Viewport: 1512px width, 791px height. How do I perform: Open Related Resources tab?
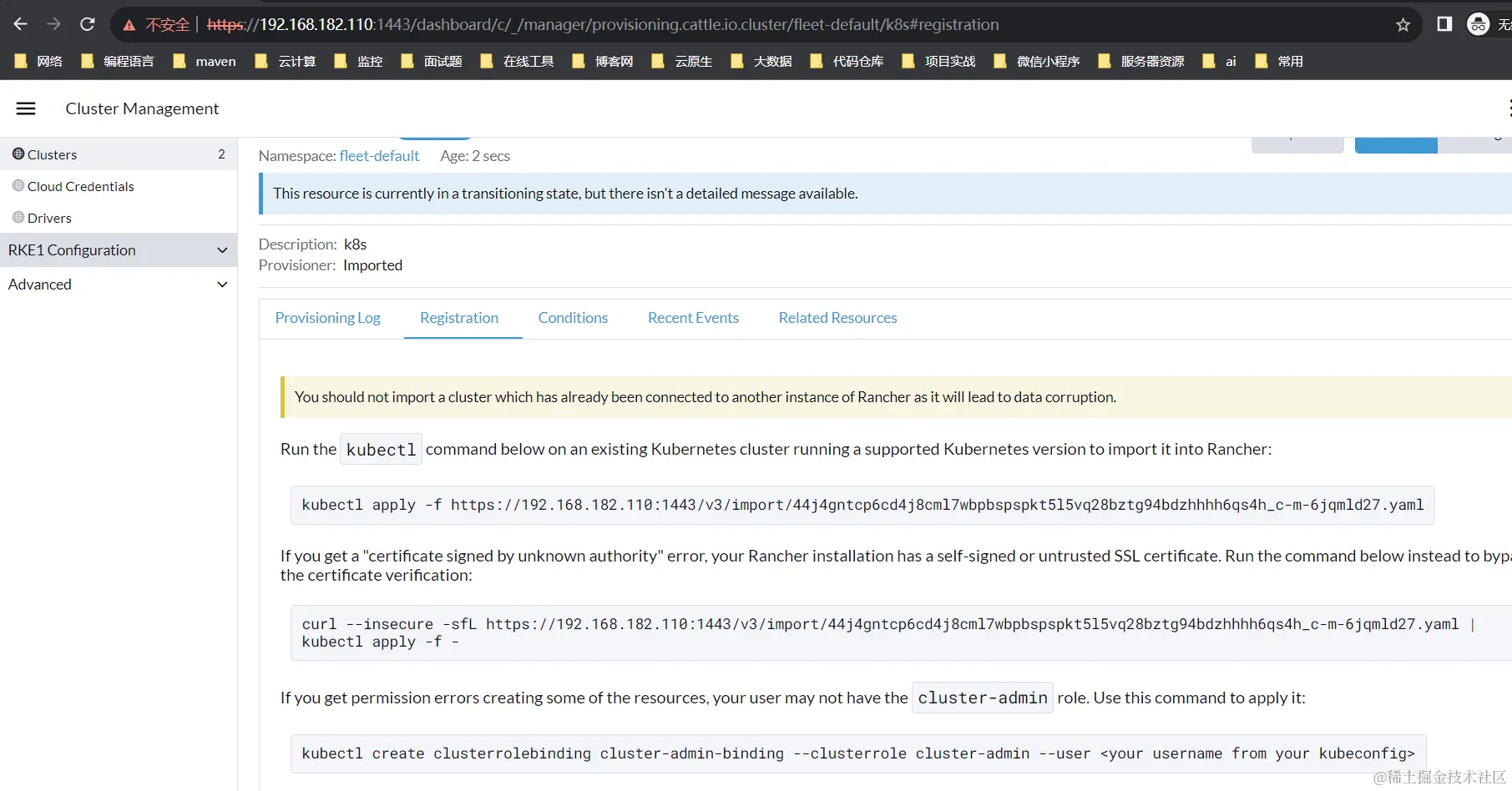837,318
